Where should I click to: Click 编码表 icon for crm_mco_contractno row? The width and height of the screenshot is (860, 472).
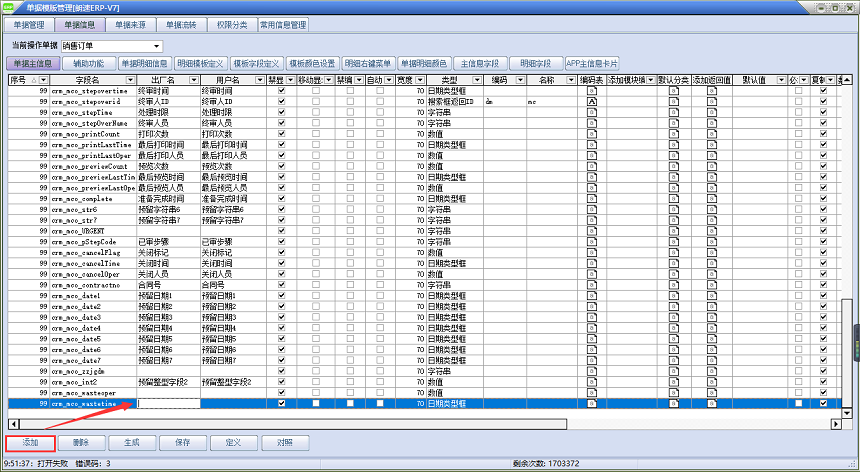tap(592, 285)
